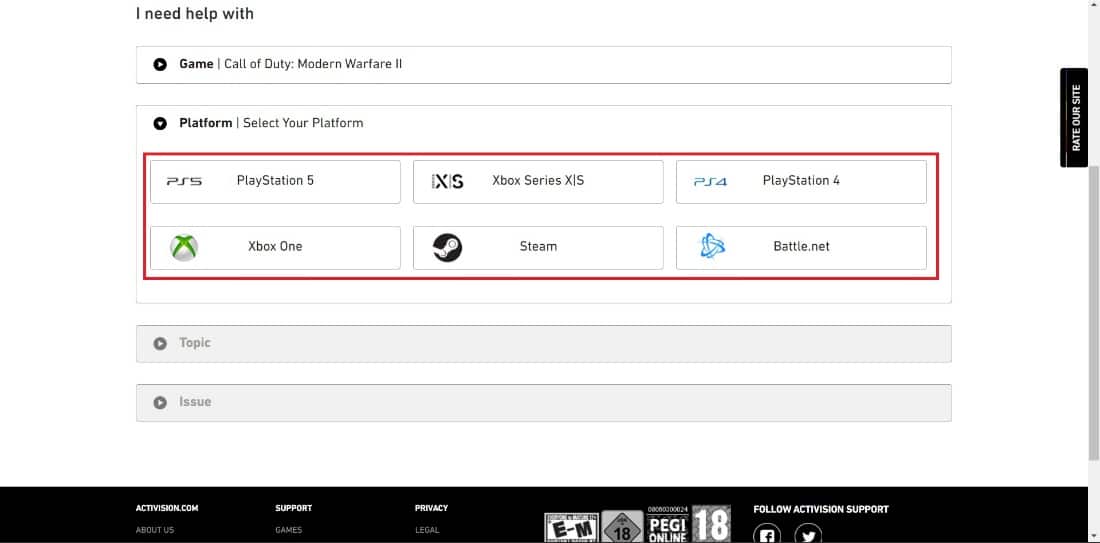Click the Xbox Series X|S logo icon
Screen dimensions: 1100x543
448,182
